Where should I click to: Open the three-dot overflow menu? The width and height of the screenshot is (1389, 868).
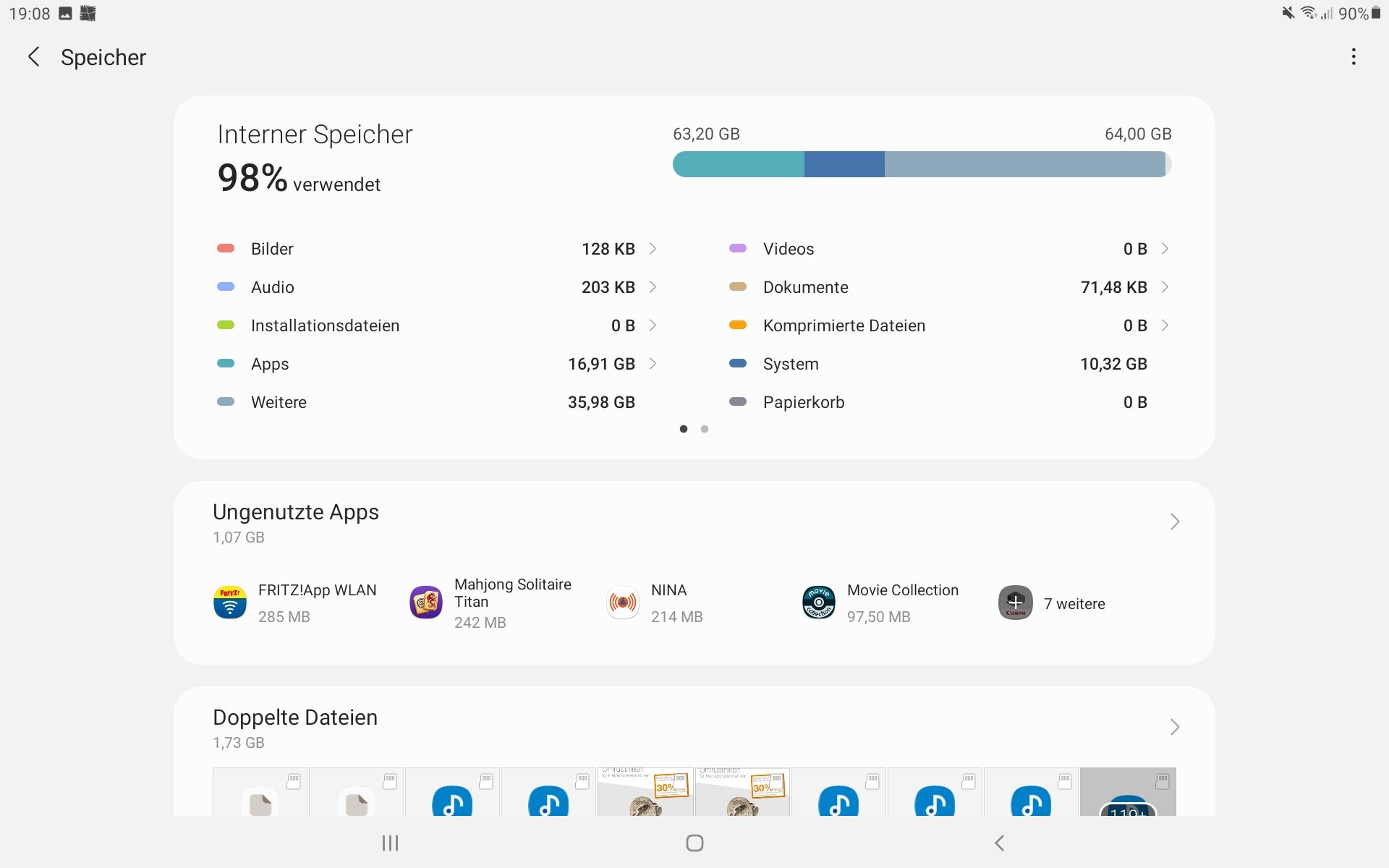click(1354, 57)
